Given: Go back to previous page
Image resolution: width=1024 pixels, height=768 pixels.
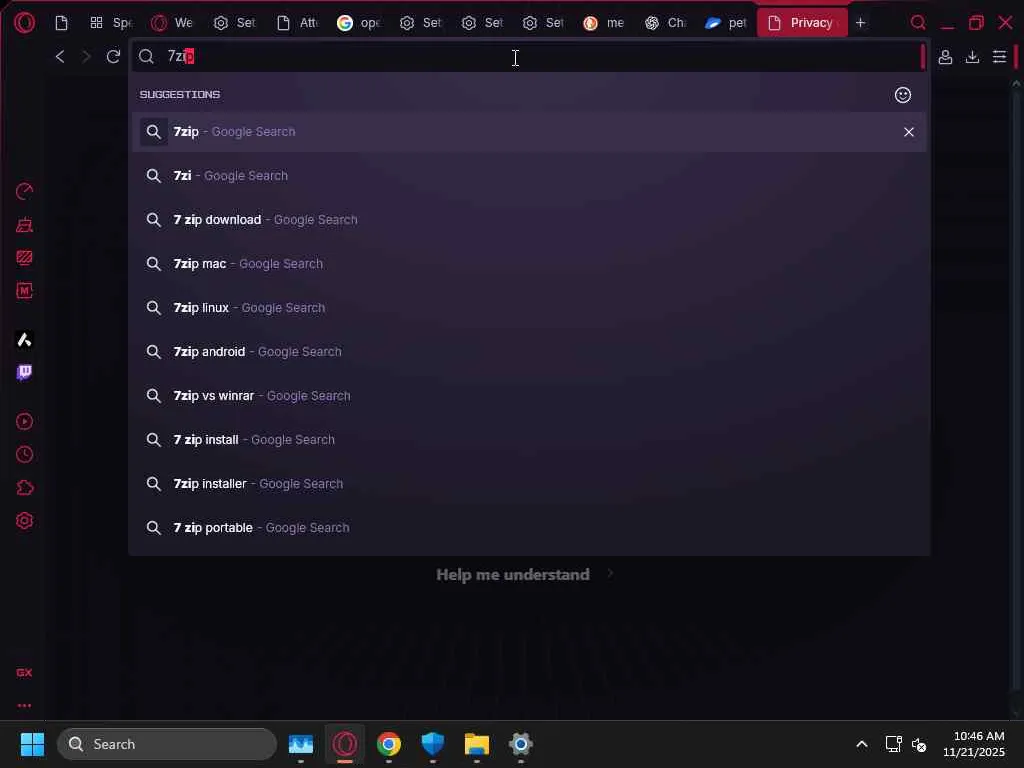Looking at the screenshot, I should [60, 57].
